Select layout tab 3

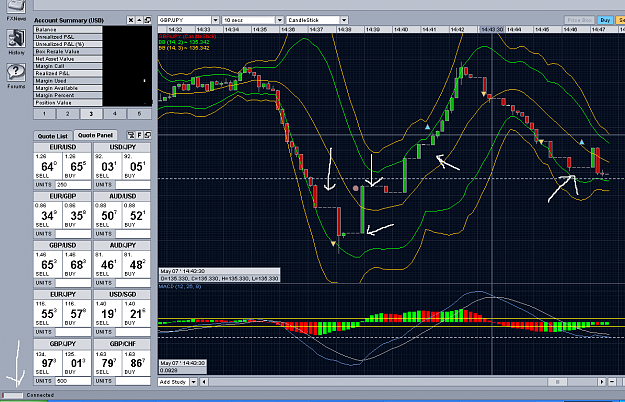[x=91, y=114]
